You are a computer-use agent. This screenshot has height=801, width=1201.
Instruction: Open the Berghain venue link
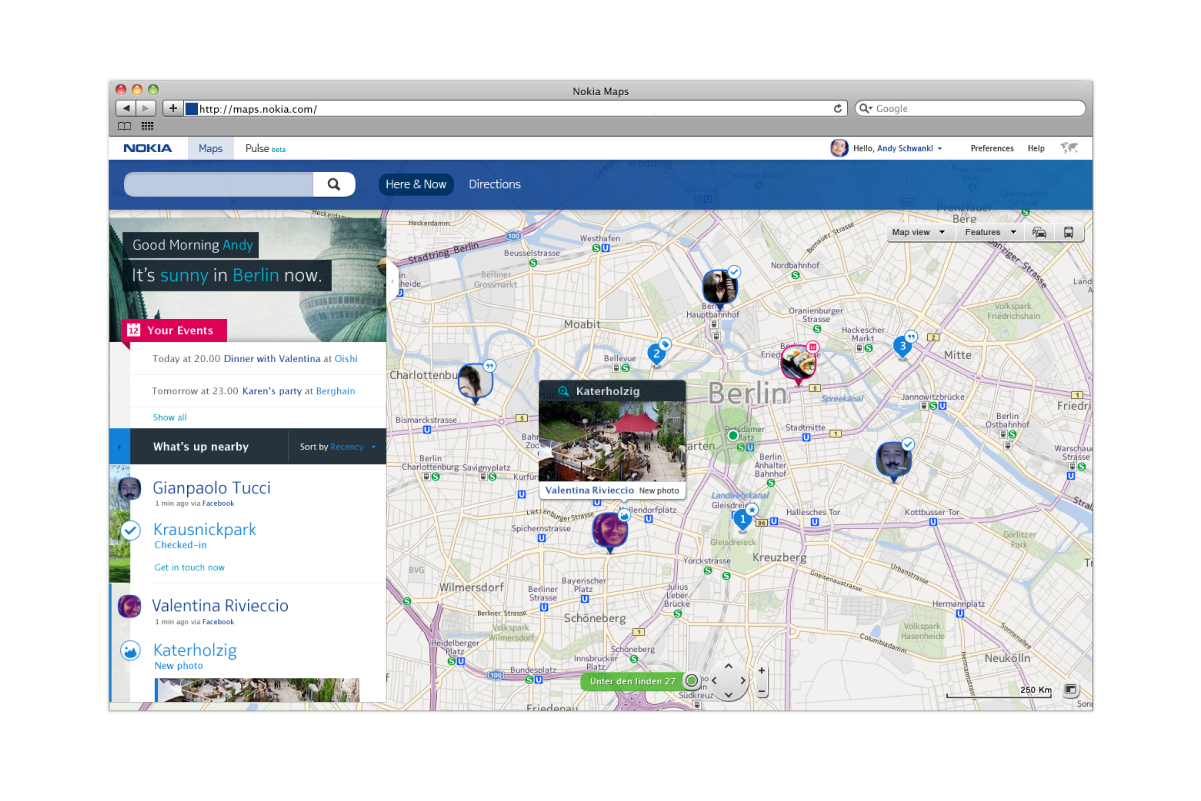335,391
